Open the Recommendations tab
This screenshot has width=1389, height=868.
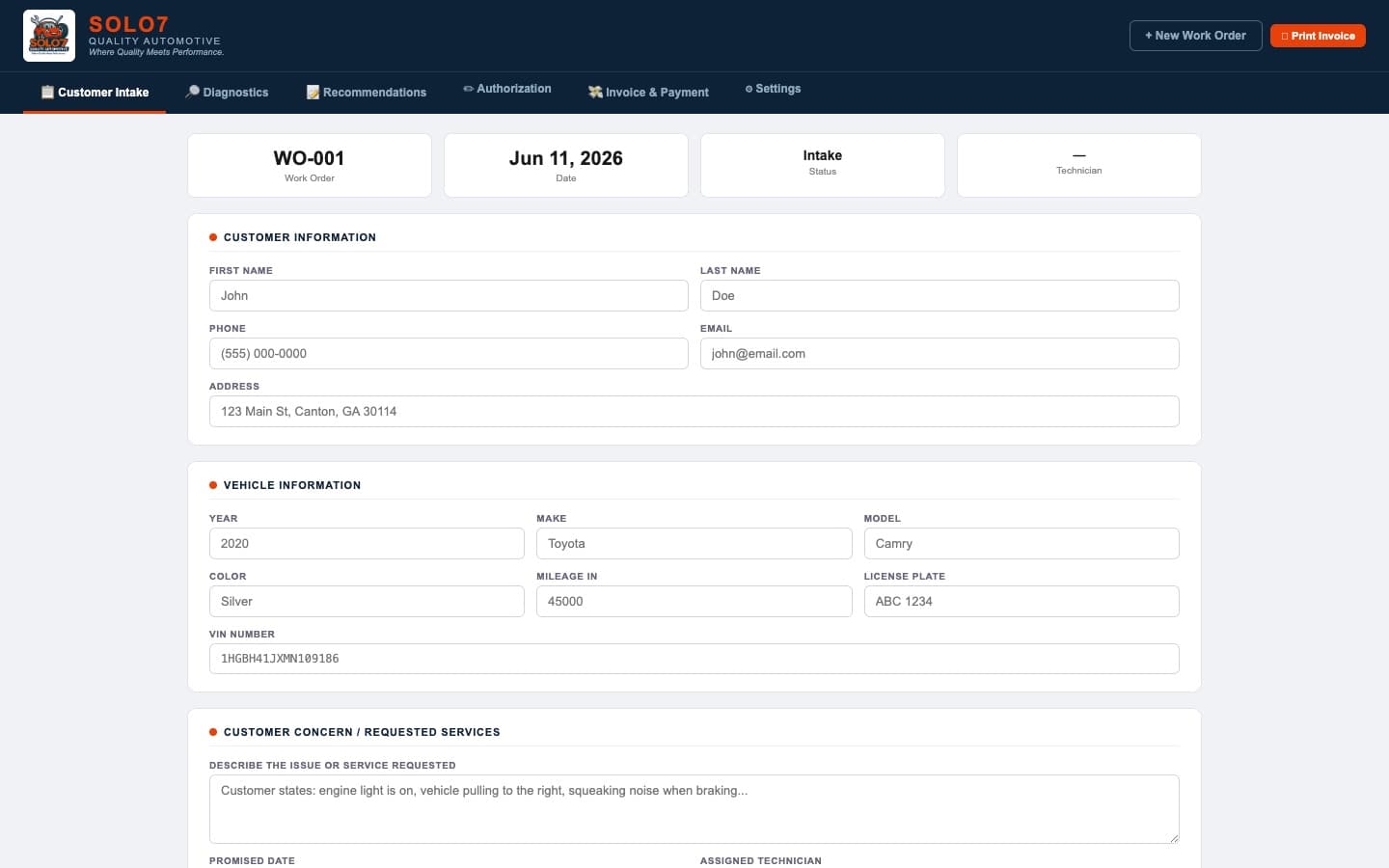click(367, 93)
